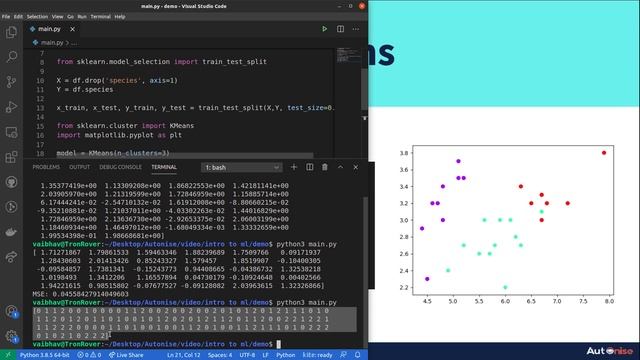Viewport: 640px width, 360px height.
Task: Open the Manage settings gear
Action: click(11, 336)
